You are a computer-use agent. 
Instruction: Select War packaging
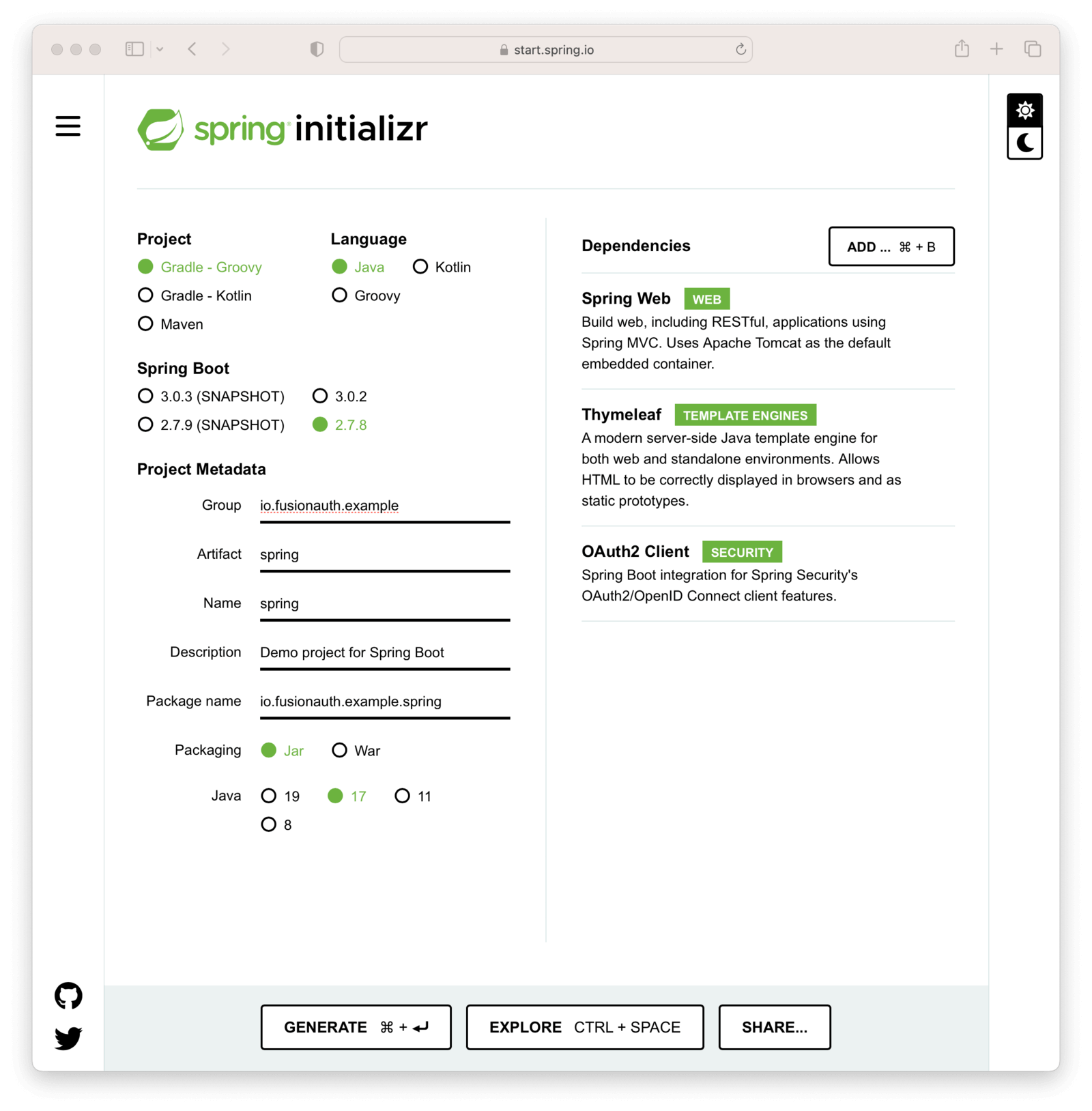click(356, 751)
